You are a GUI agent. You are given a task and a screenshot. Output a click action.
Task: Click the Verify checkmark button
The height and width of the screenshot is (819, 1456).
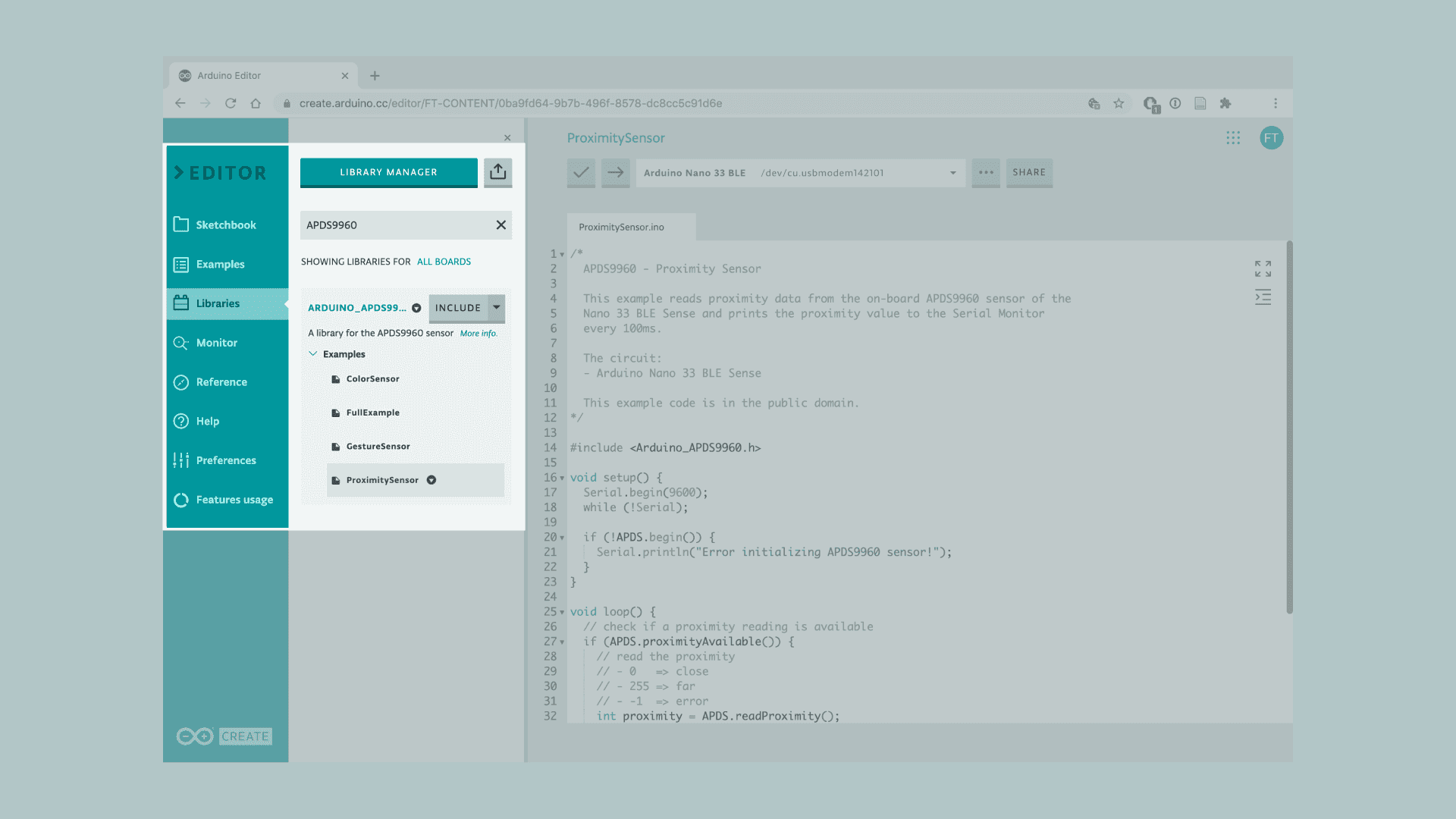click(x=581, y=172)
